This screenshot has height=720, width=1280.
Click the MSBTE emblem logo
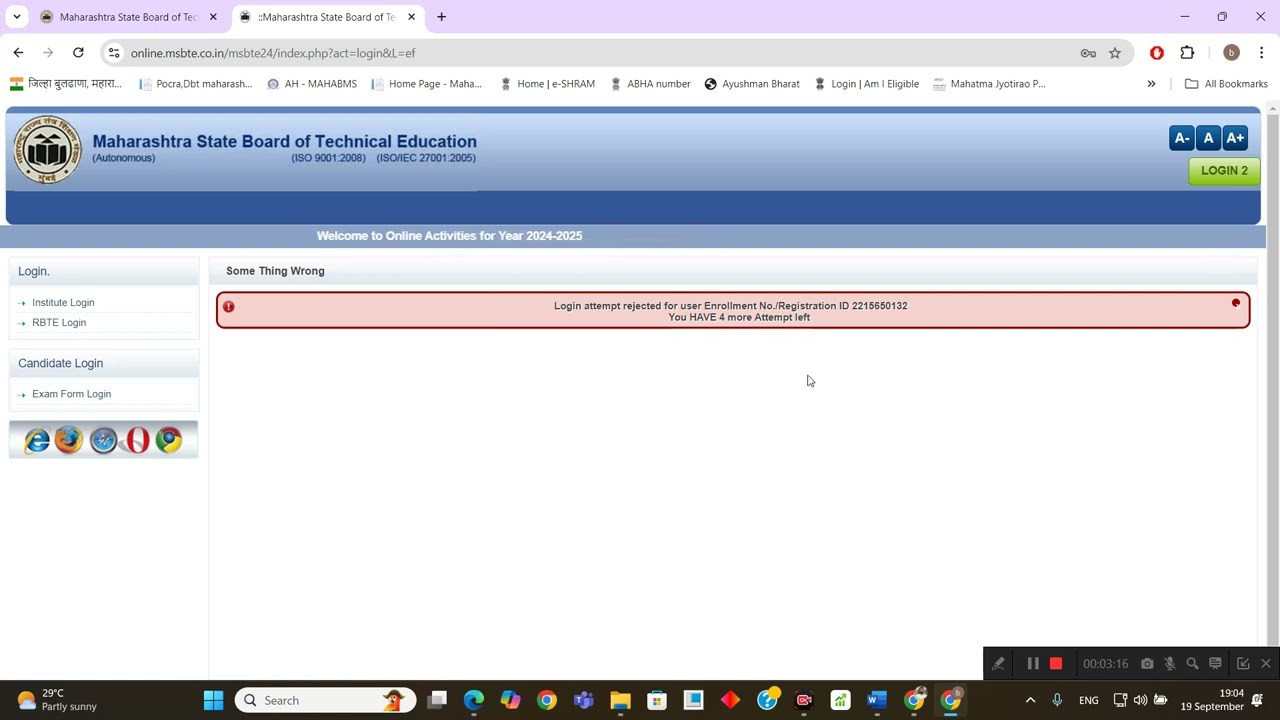pyautogui.click(x=47, y=150)
